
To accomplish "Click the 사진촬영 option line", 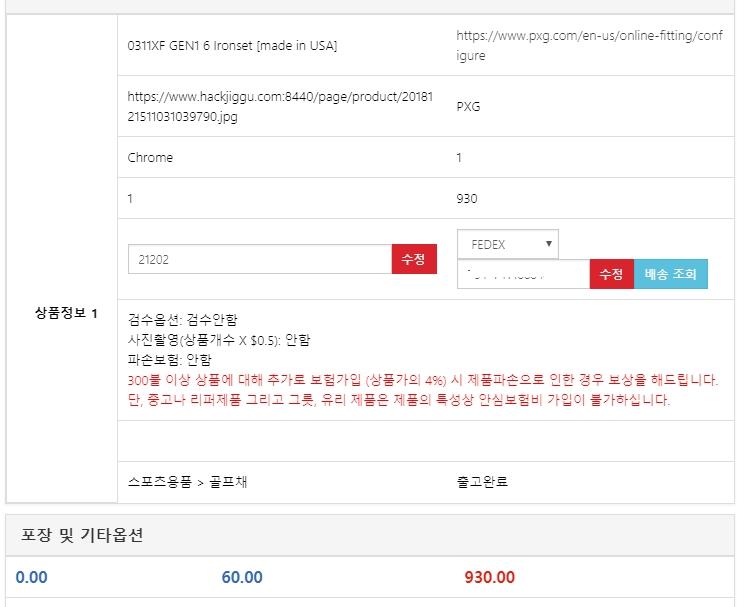I will coord(219,340).
